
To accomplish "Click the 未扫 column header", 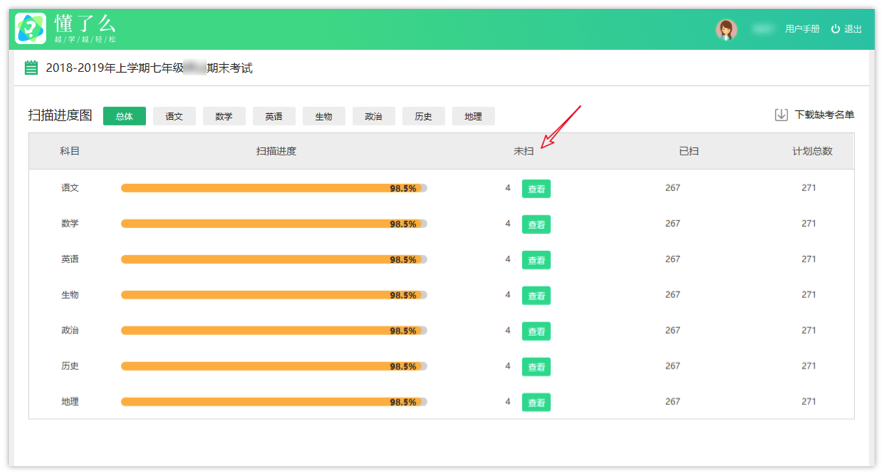I will (x=524, y=151).
